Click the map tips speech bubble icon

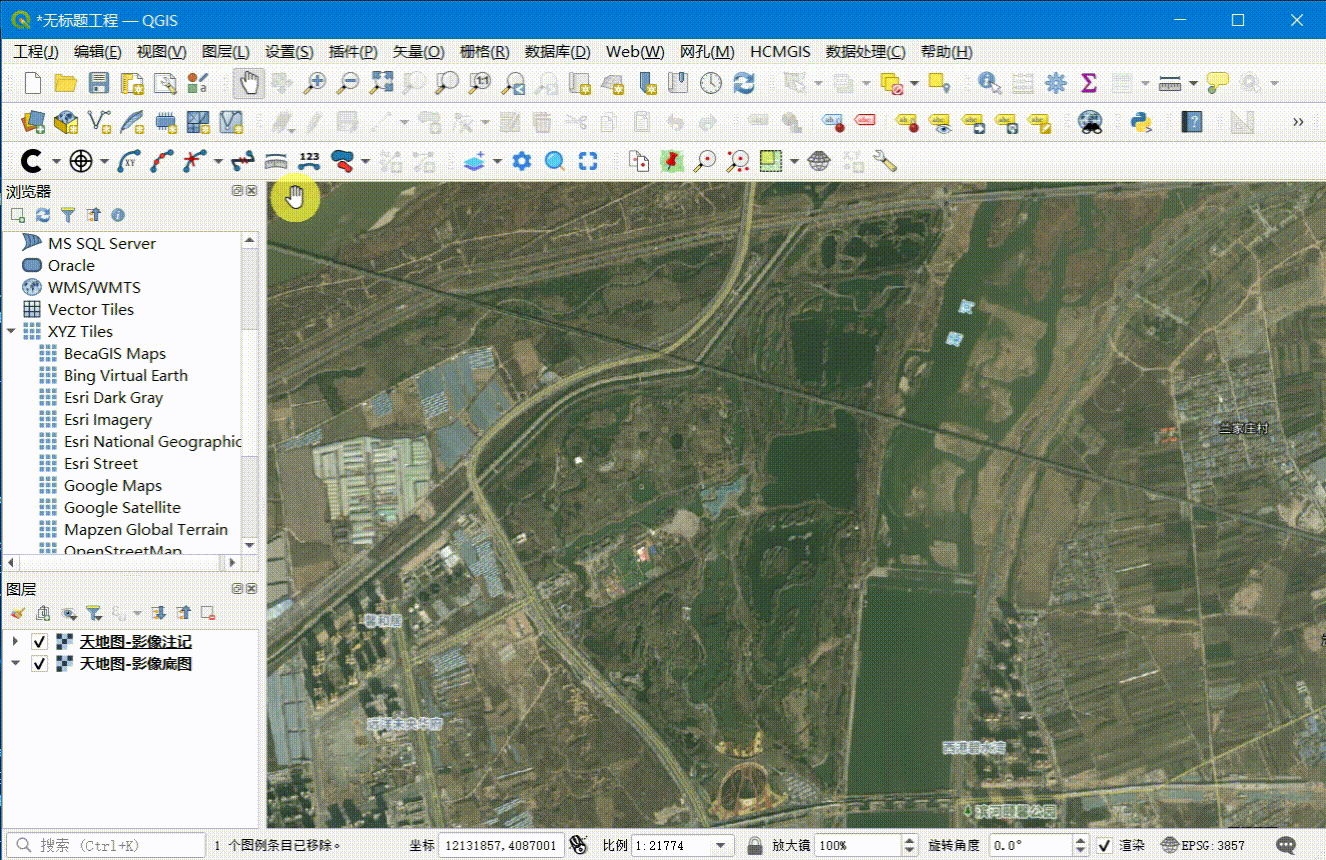click(1217, 83)
